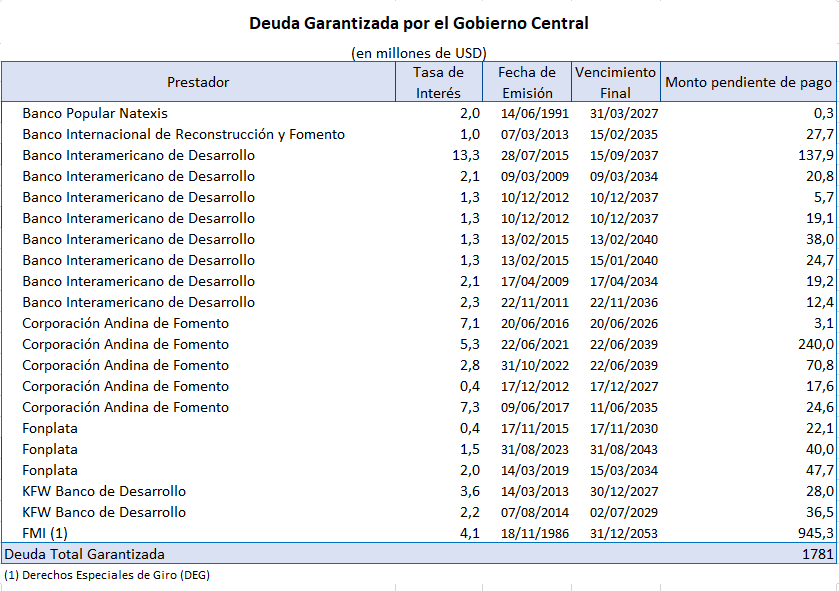The width and height of the screenshot is (839, 591).
Task: Click the emission date 31/10/2022
Action: click(535, 365)
